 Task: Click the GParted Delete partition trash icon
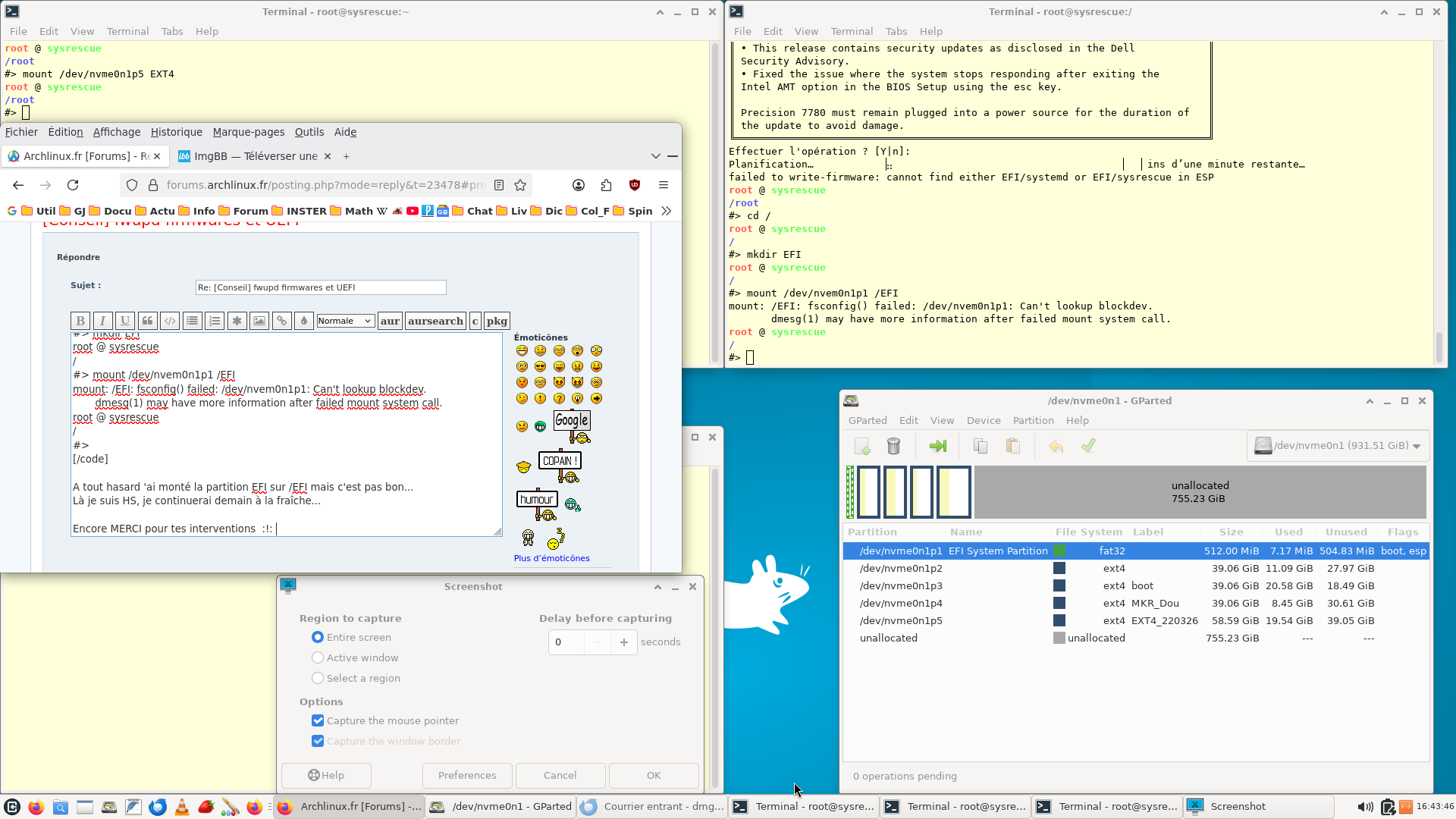(x=894, y=446)
